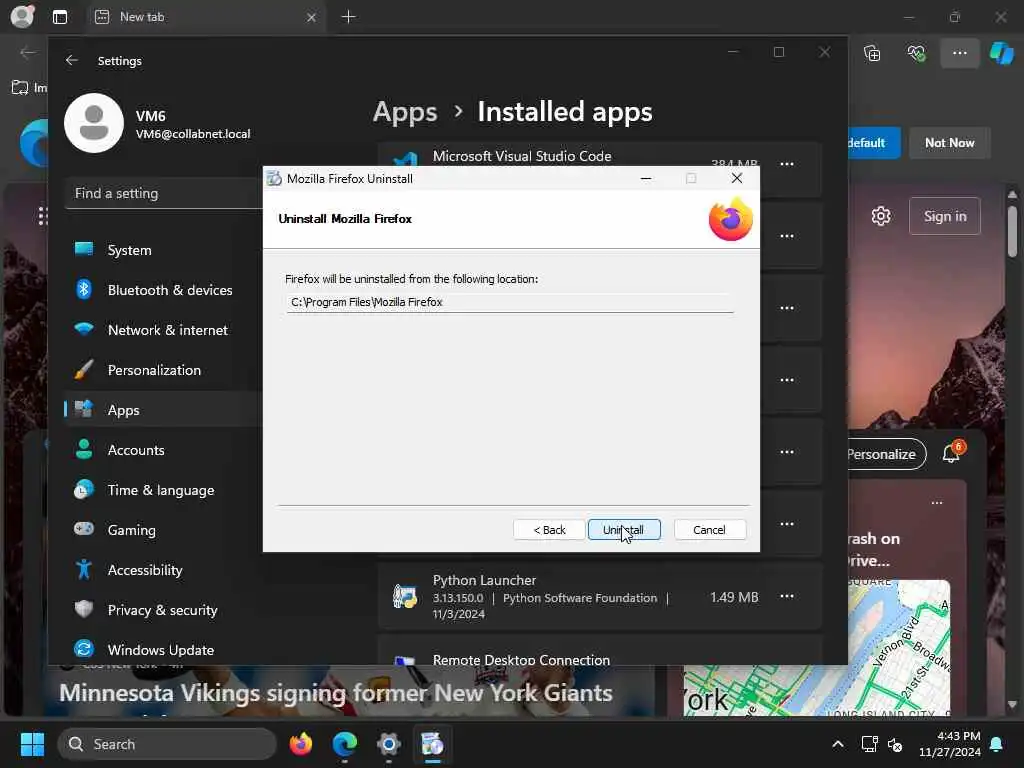
Task: Open Copilot icon in Edge toolbar
Action: tap(1001, 53)
